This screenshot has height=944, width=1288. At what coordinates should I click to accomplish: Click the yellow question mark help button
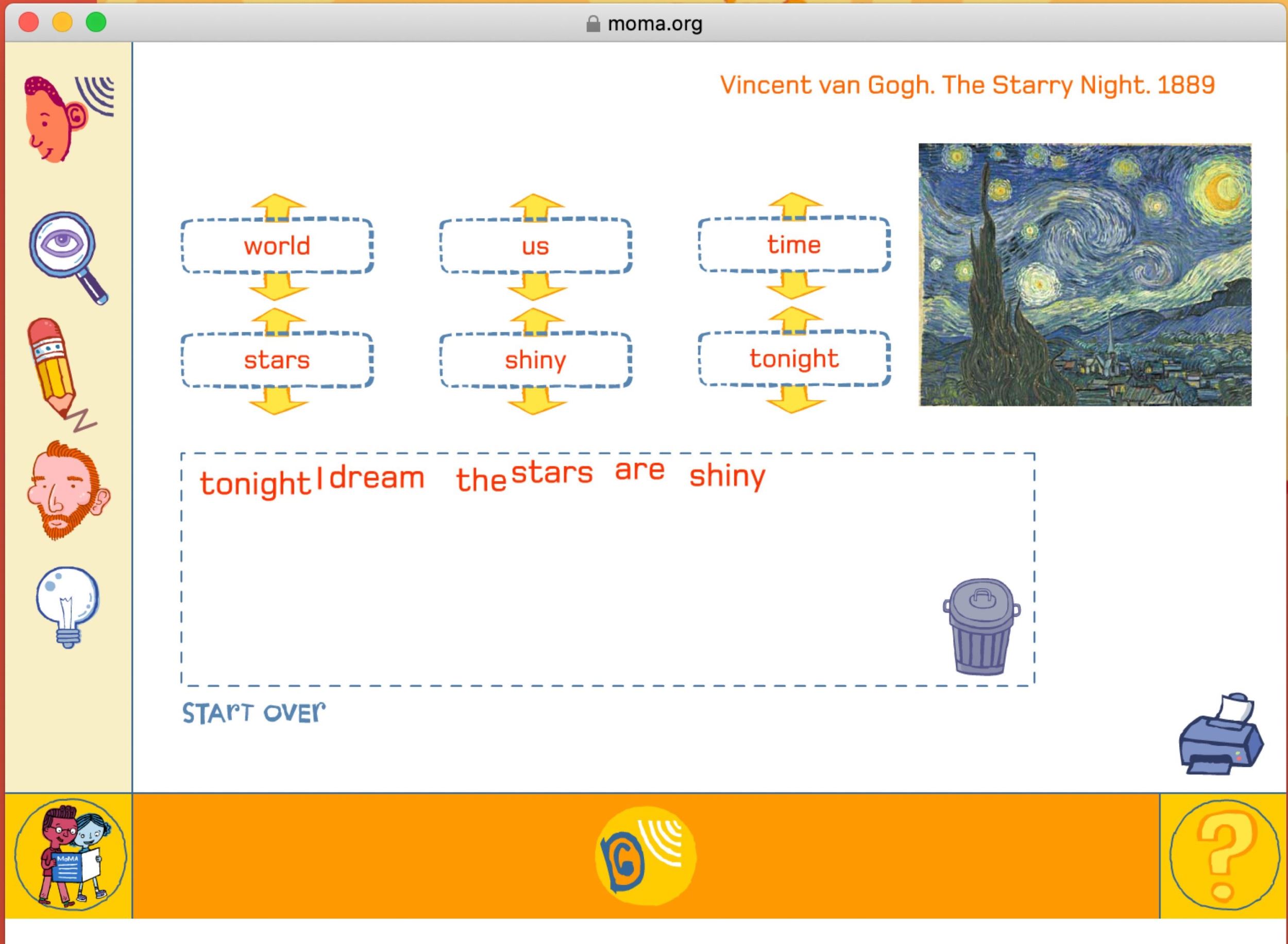click(x=1224, y=855)
